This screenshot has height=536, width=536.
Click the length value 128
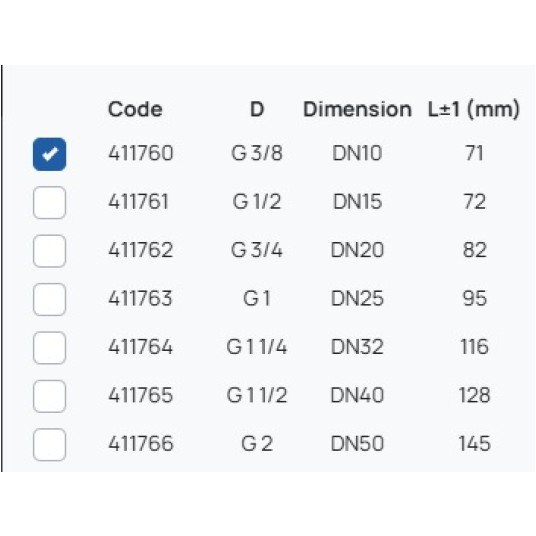[x=474, y=395]
